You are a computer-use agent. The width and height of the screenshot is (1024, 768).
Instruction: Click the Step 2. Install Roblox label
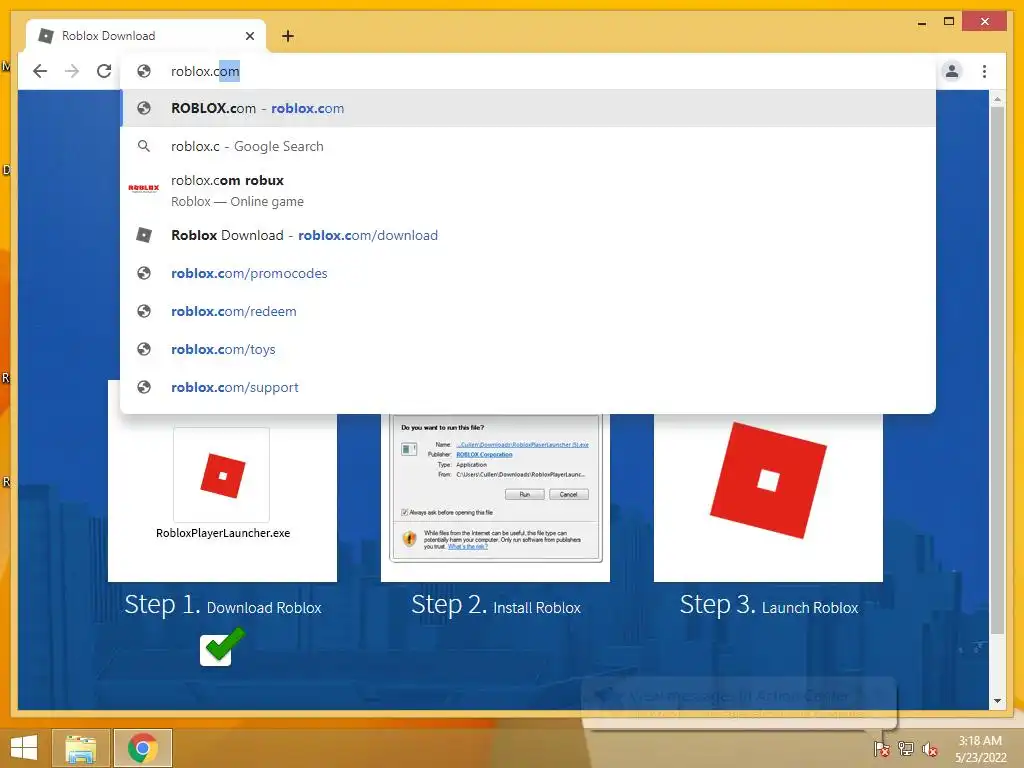coord(496,605)
